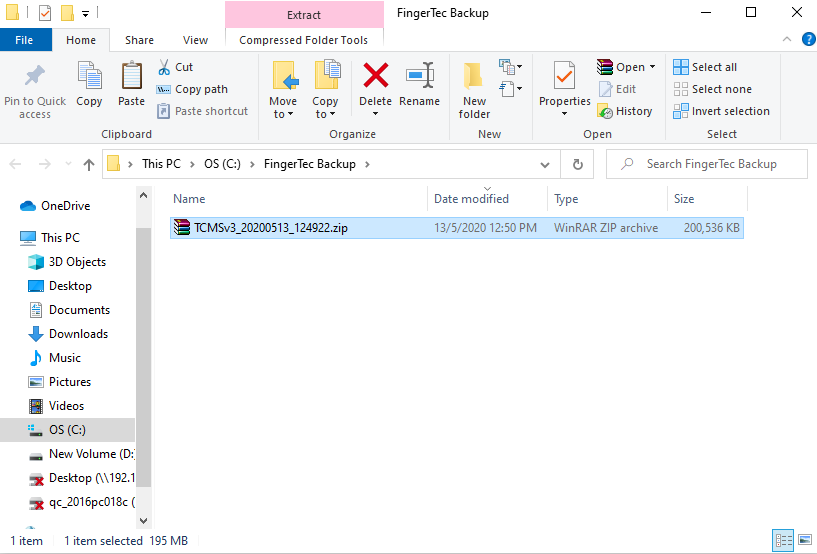Image resolution: width=817 pixels, height=554 pixels.
Task: Switch to the Share tab
Action: tap(139, 40)
